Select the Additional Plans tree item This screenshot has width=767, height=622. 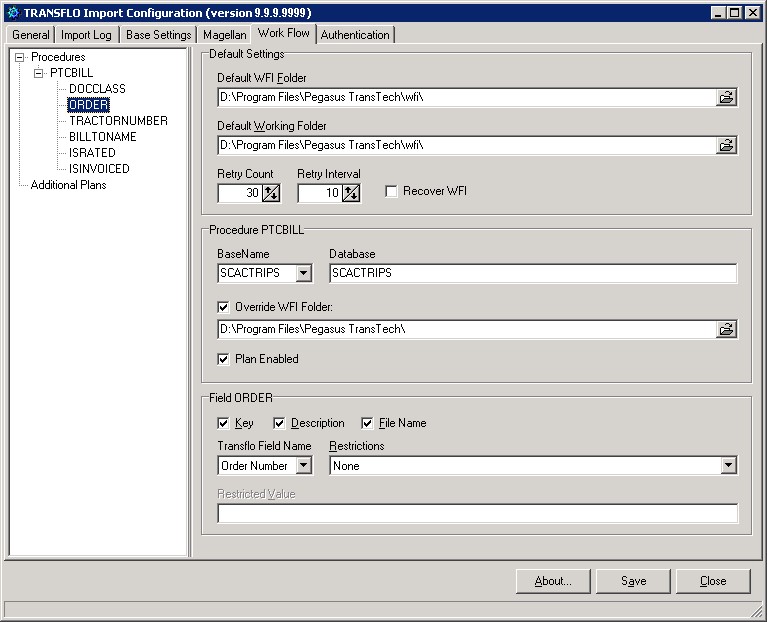pos(68,185)
